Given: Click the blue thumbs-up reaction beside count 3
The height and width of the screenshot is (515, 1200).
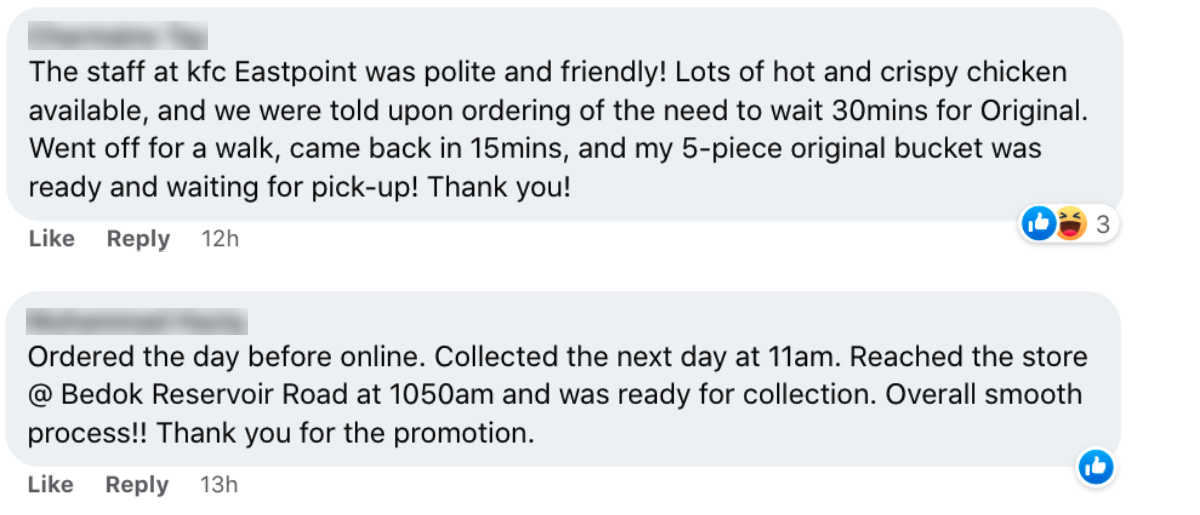Looking at the screenshot, I should [1039, 225].
